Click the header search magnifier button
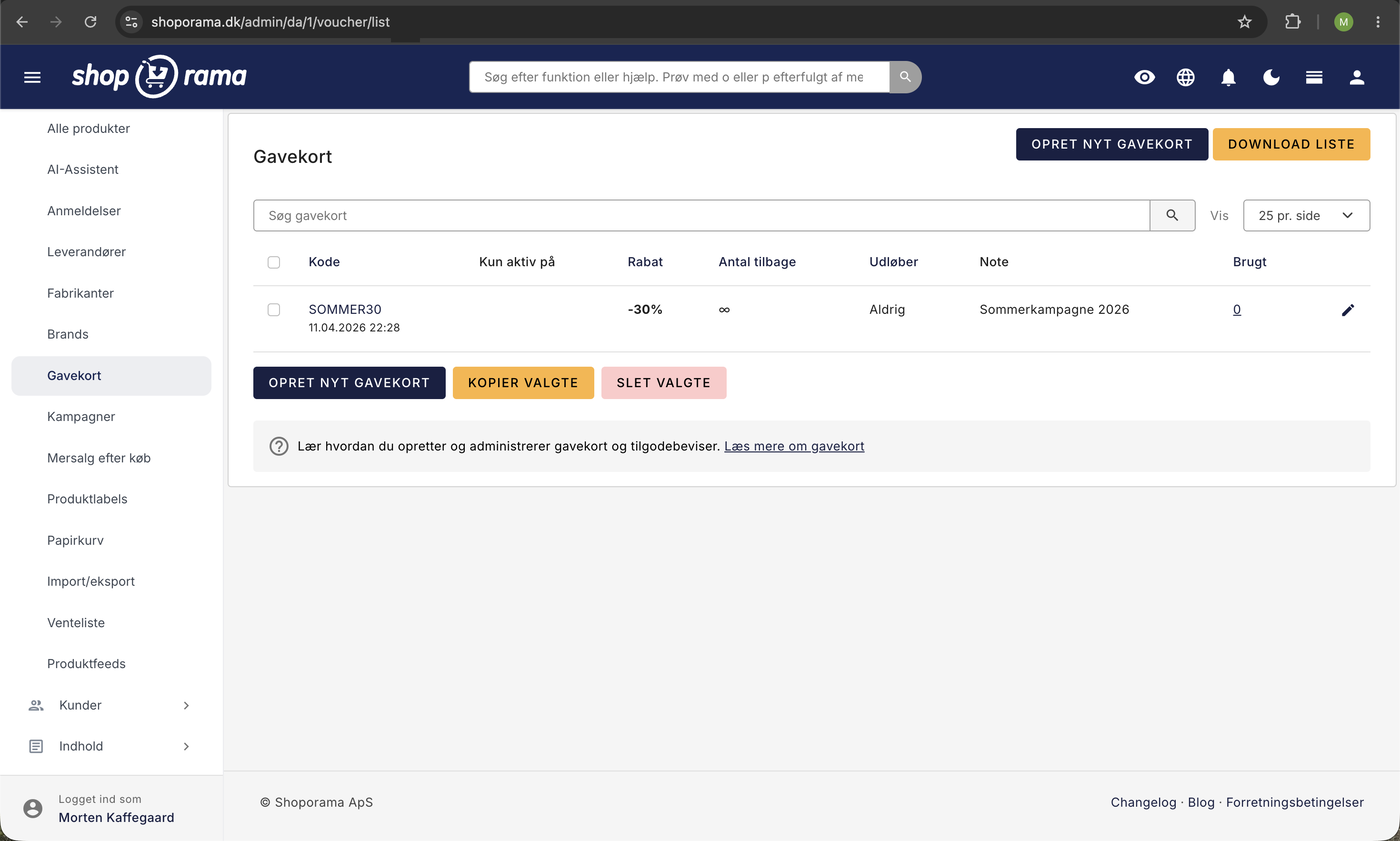Viewport: 1400px width, 841px height. [905, 77]
